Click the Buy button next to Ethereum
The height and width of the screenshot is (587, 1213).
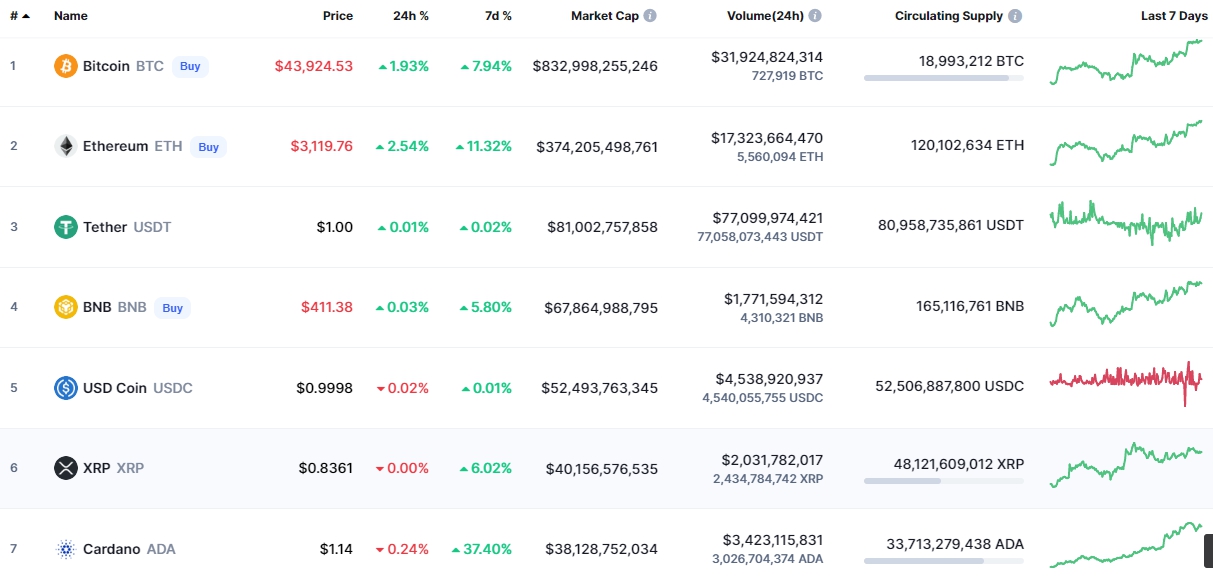tap(208, 146)
